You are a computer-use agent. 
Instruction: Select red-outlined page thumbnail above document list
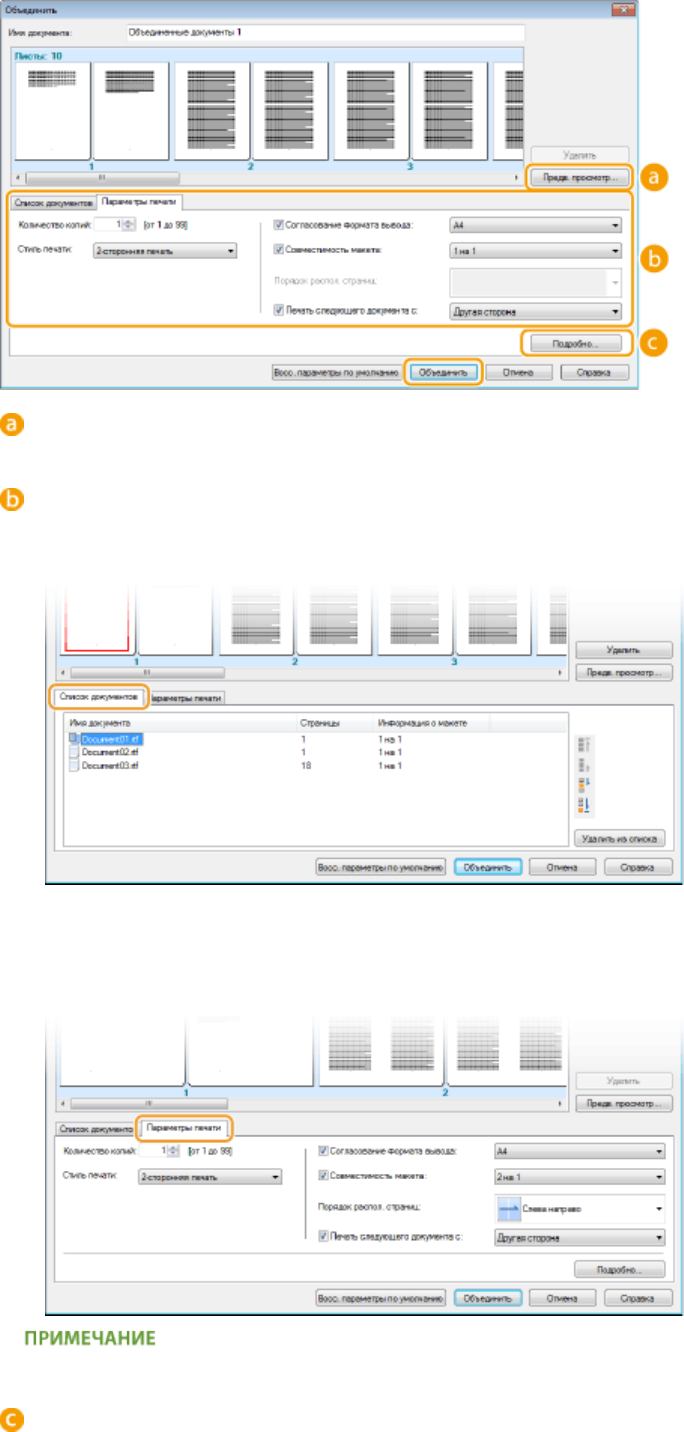coord(96,618)
